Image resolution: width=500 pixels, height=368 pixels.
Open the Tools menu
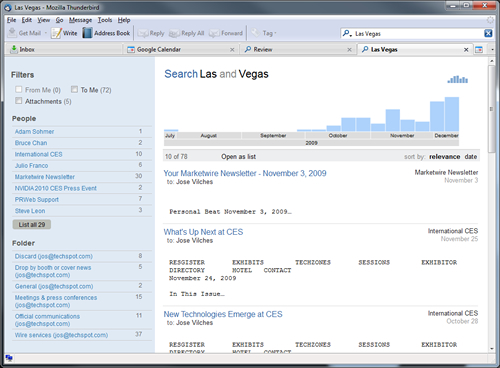[x=105, y=20]
